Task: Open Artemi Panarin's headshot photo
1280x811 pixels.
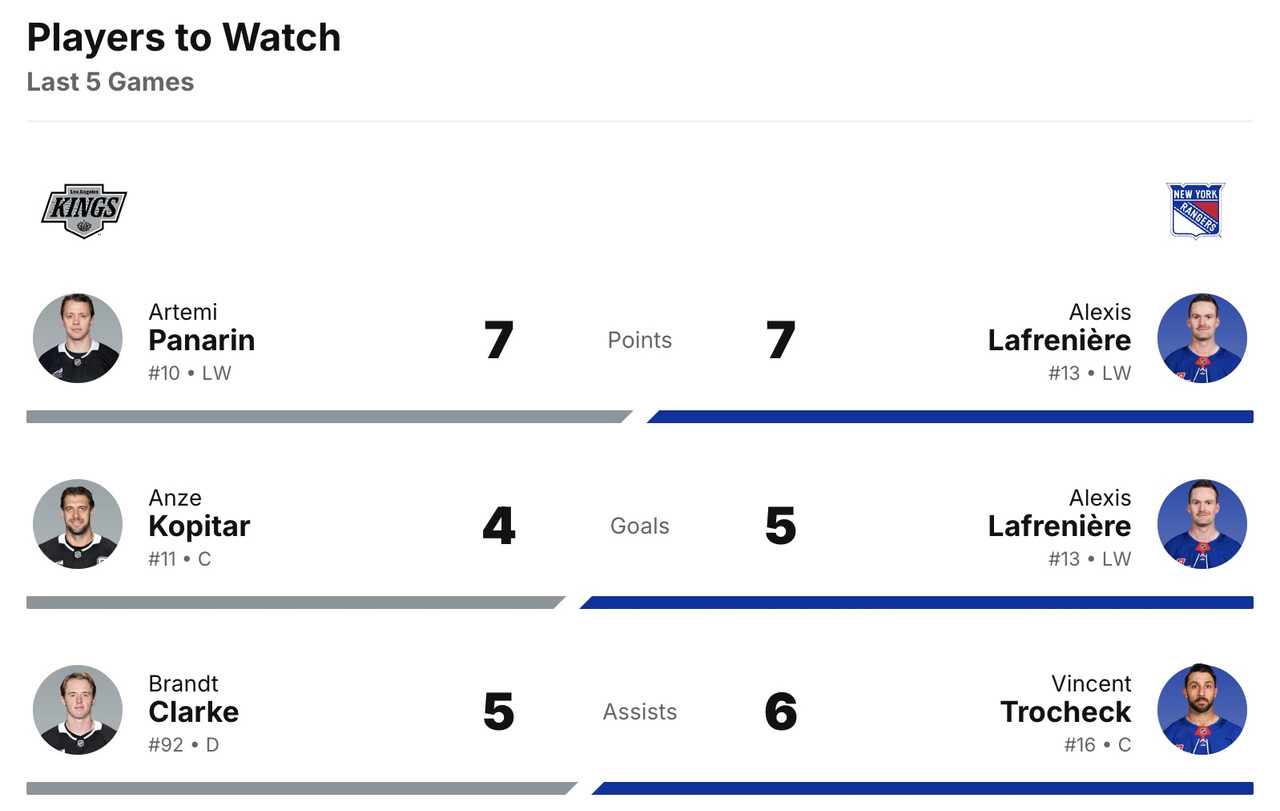Action: point(78,338)
